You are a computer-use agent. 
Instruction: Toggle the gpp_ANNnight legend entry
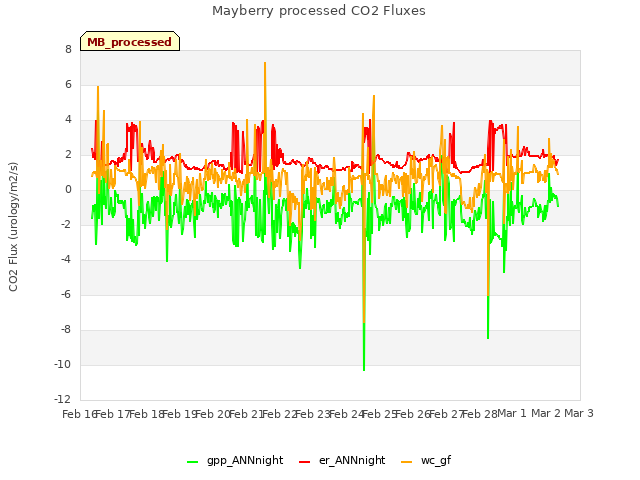235,460
